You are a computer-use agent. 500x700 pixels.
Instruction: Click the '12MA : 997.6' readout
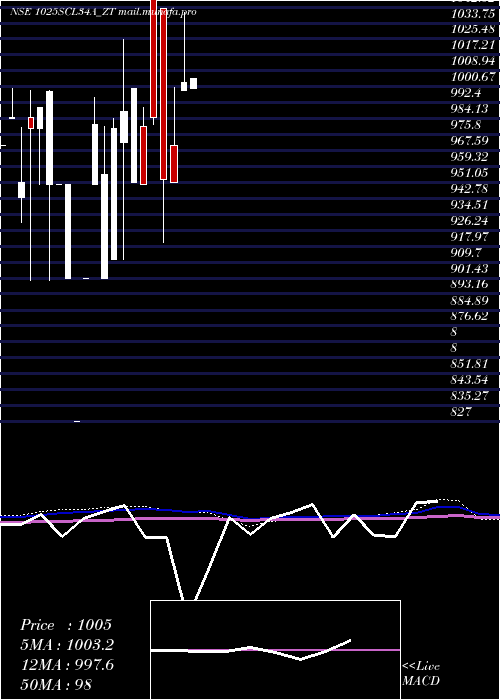point(67,665)
